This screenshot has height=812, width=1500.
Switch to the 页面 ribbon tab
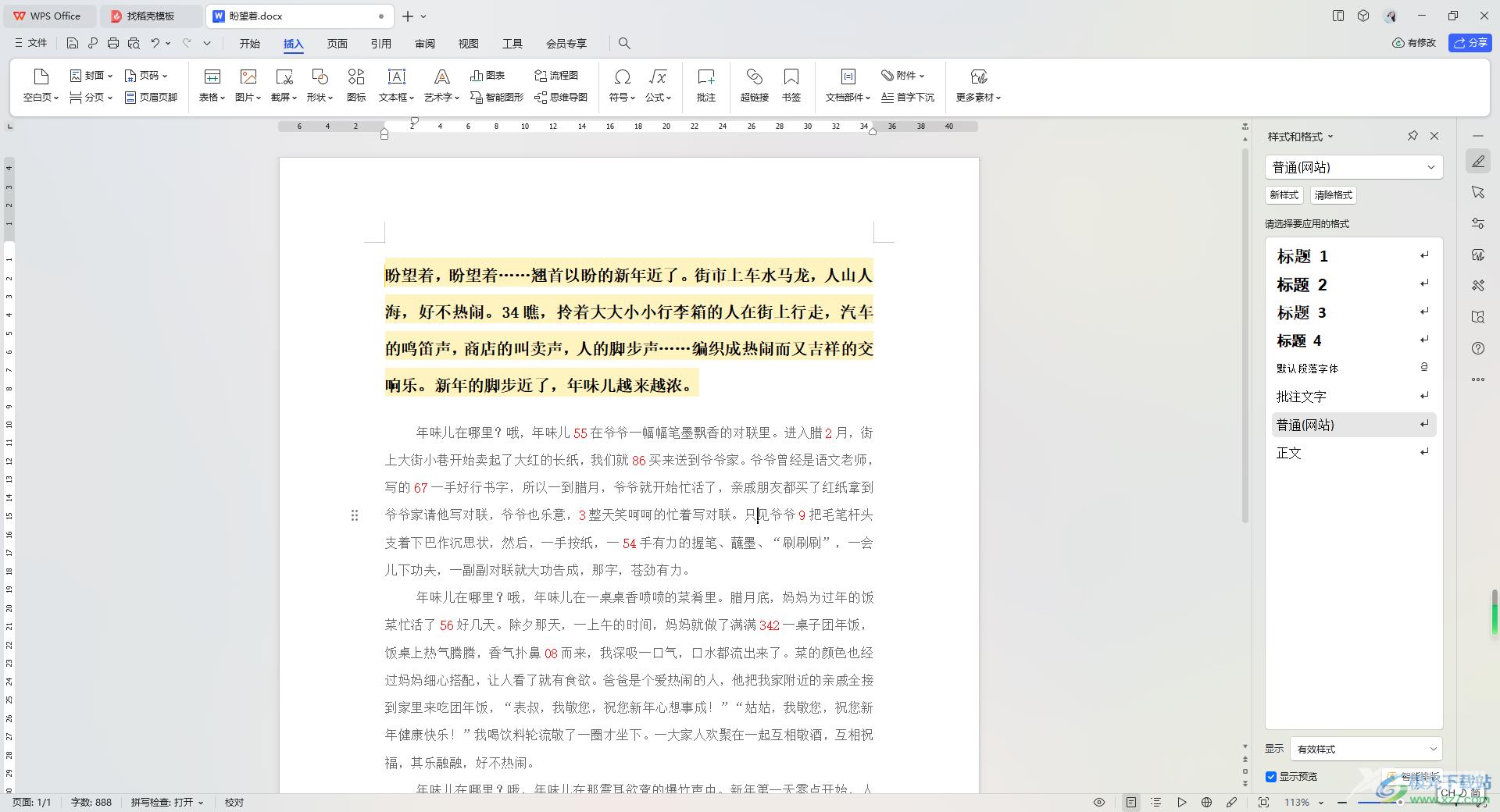[x=337, y=44]
